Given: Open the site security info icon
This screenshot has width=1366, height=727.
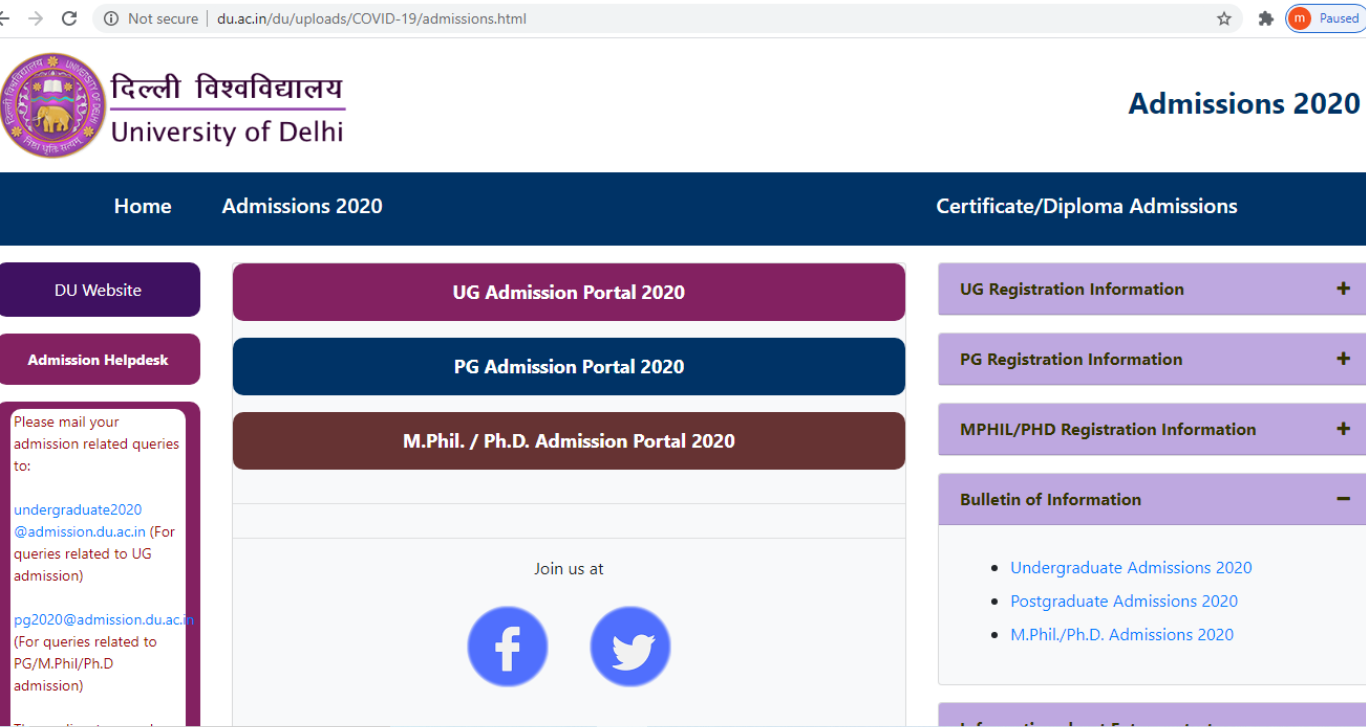Looking at the screenshot, I should click(x=110, y=17).
